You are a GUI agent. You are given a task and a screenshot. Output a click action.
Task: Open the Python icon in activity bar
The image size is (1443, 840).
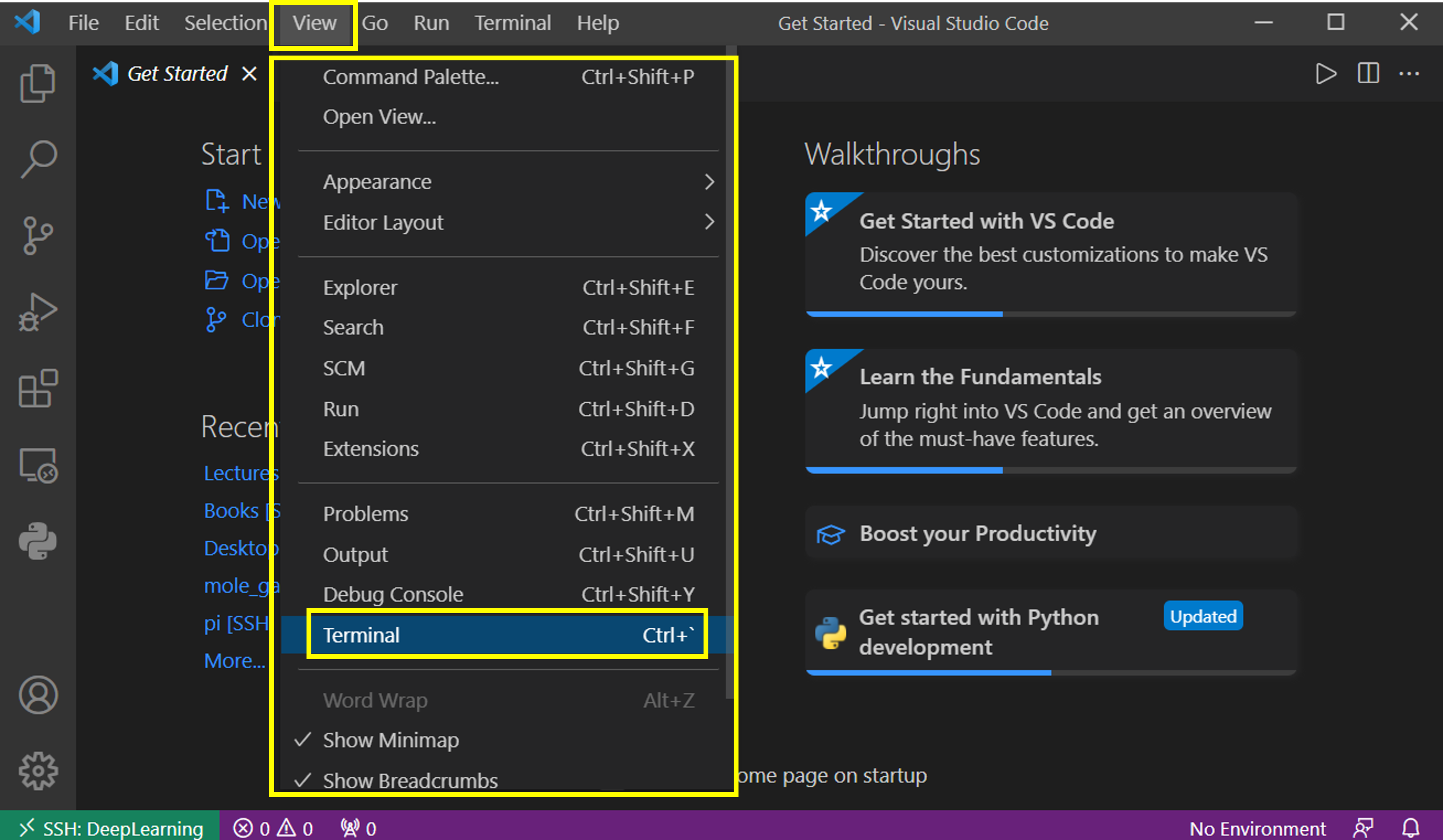[38, 541]
